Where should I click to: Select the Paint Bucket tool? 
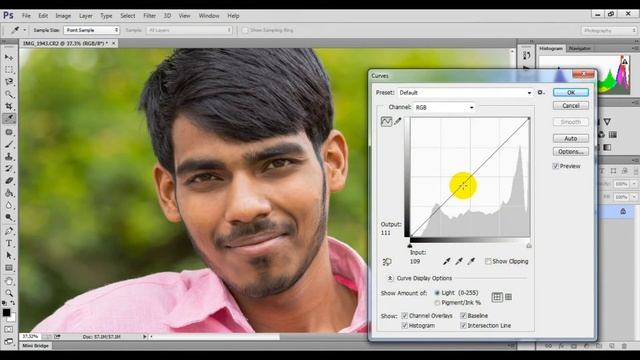coord(9,193)
